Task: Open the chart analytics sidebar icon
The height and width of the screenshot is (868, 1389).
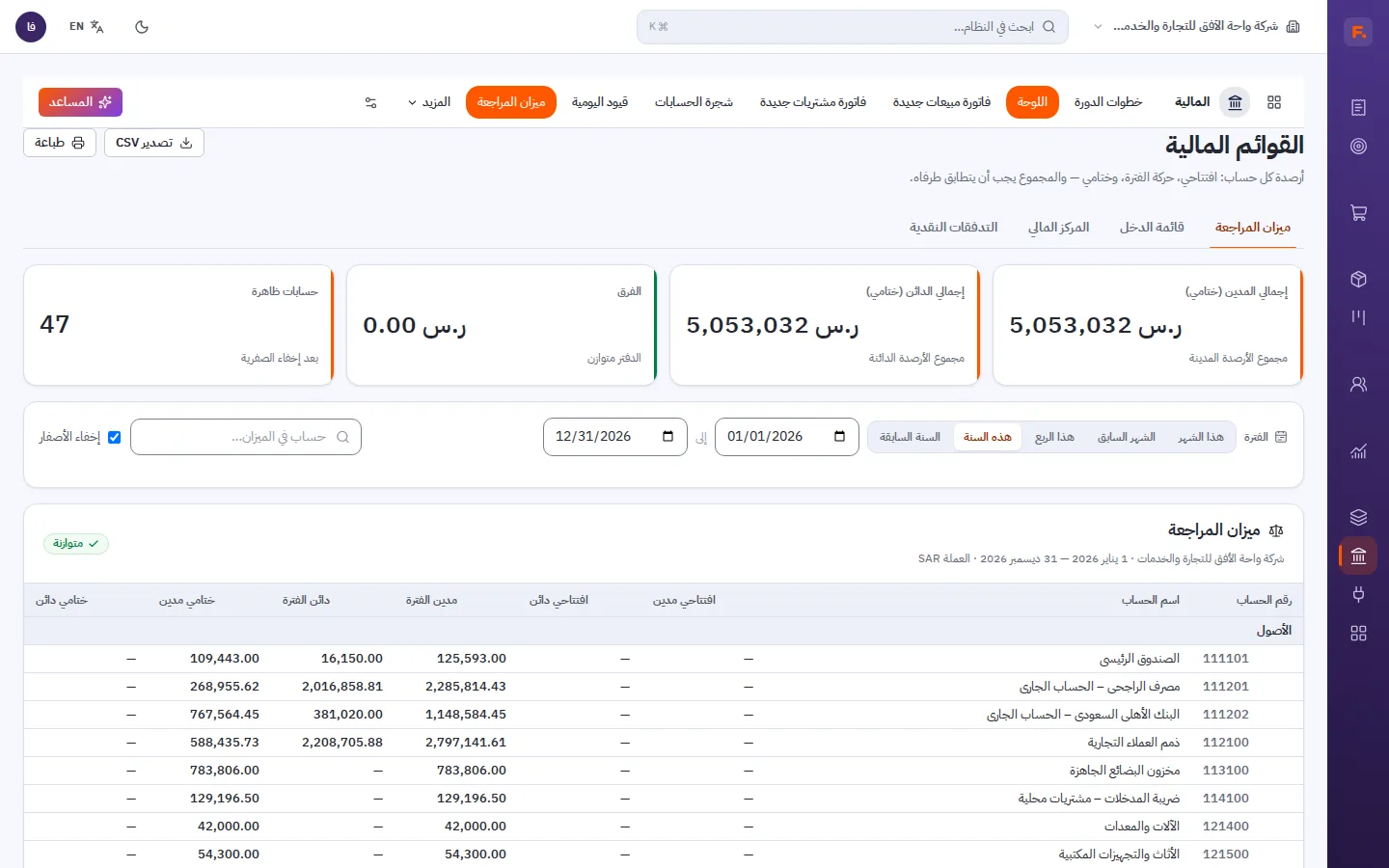Action: pyautogui.click(x=1358, y=451)
